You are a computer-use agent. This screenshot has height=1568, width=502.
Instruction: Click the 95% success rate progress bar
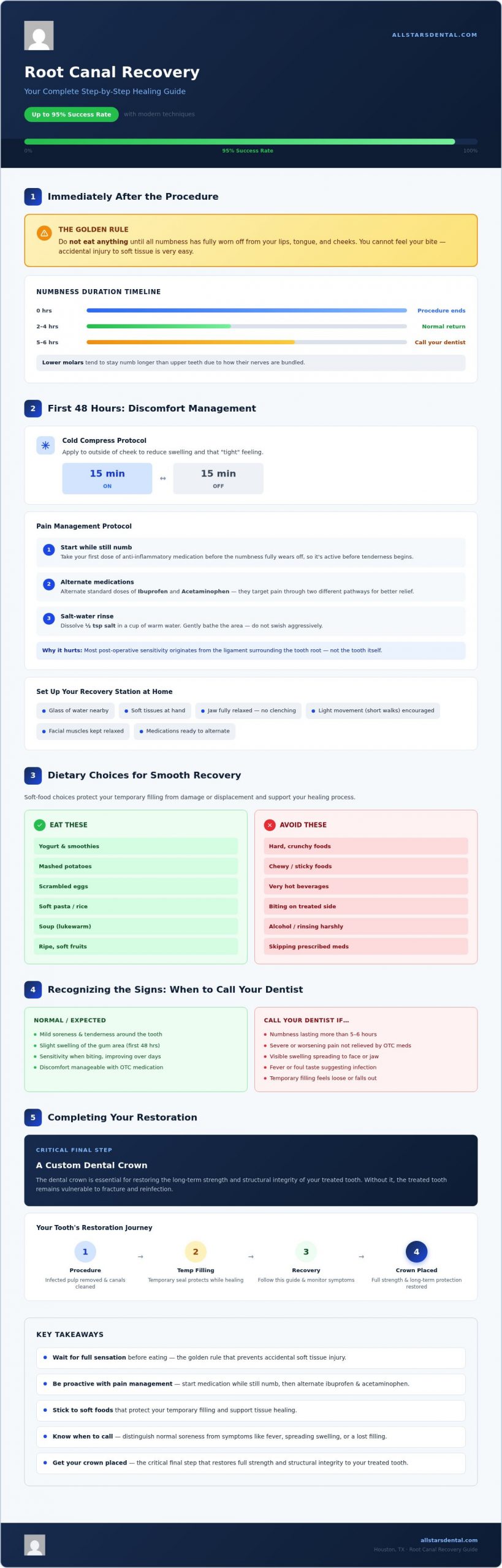pos(251,141)
